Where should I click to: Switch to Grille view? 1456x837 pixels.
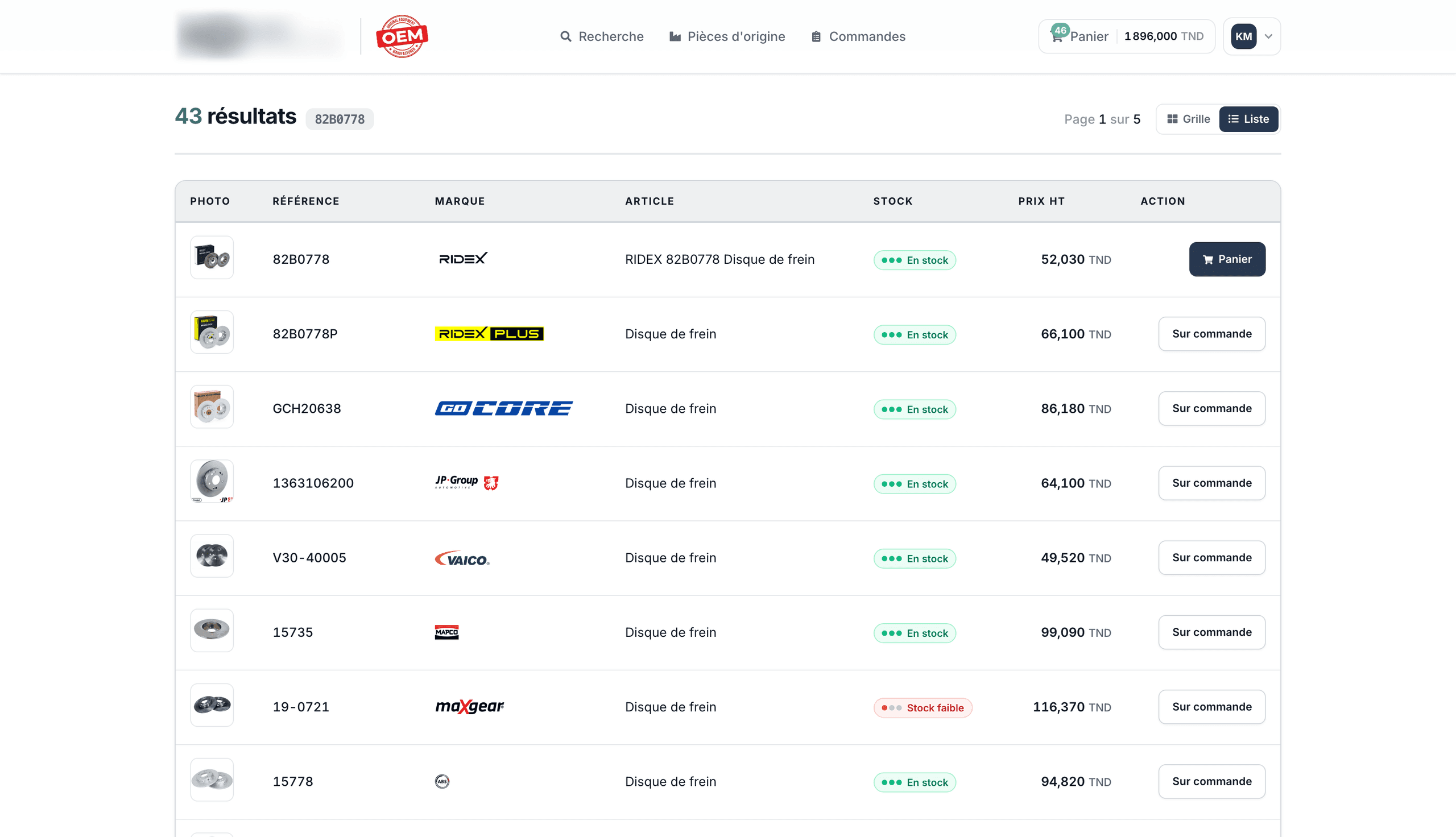pos(1188,119)
